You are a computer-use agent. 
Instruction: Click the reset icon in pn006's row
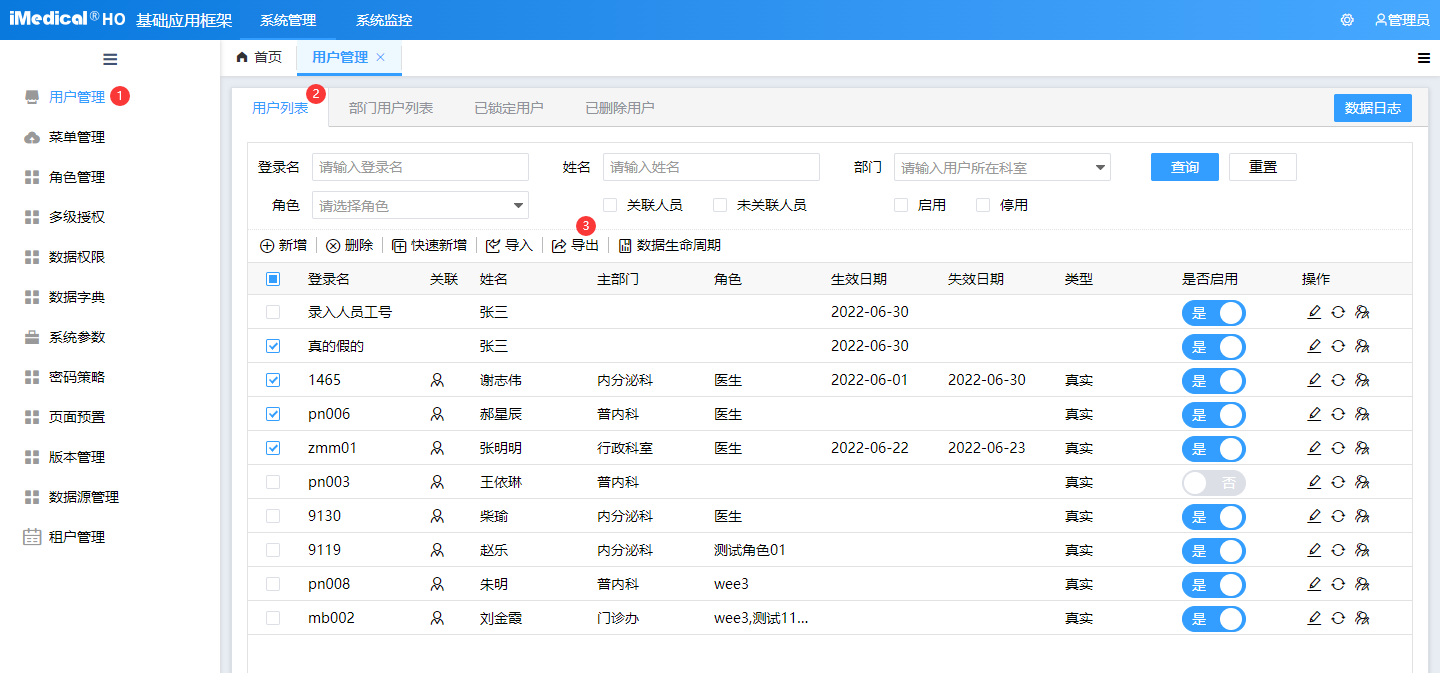tap(1338, 414)
